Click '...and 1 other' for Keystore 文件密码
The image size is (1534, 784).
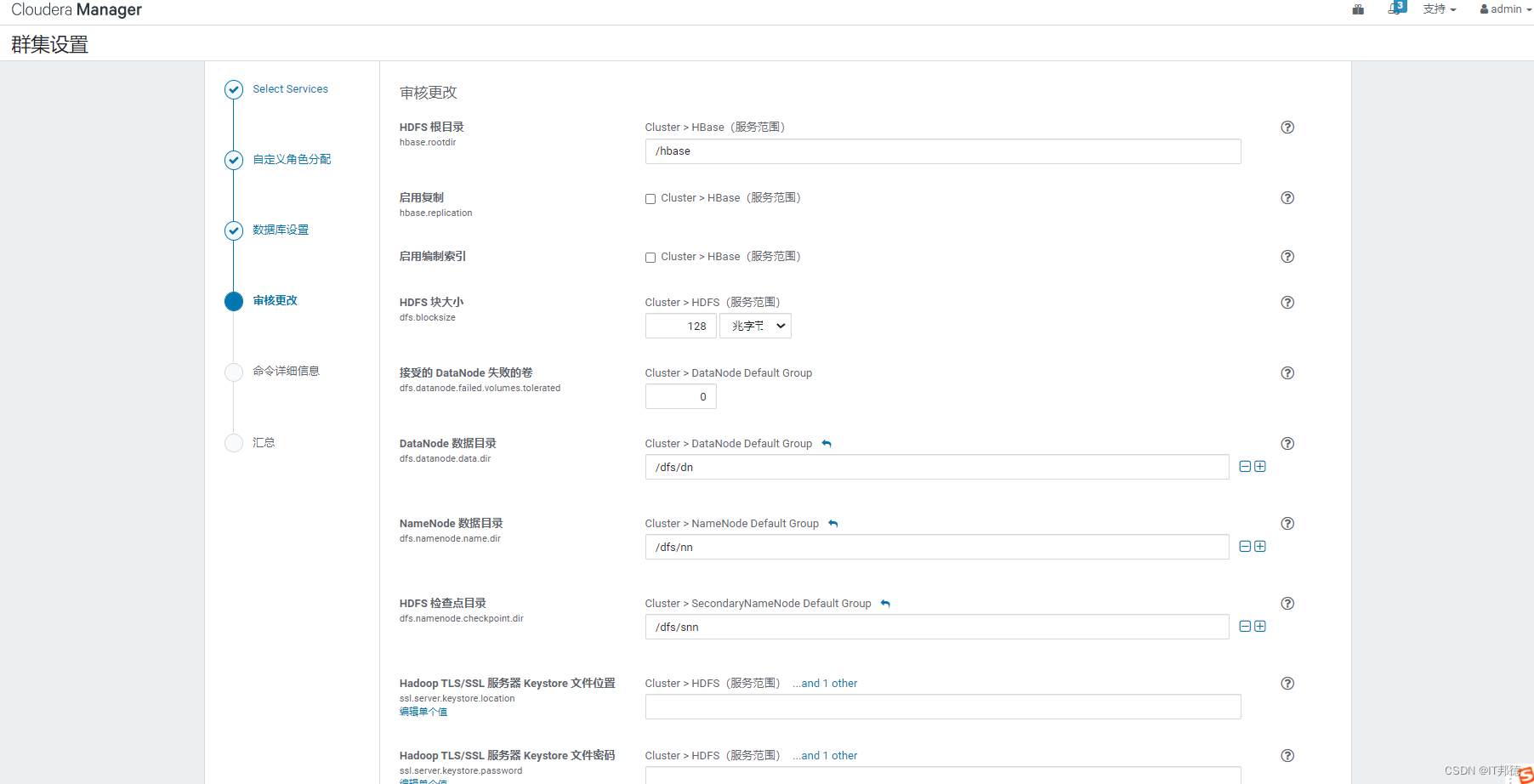click(825, 756)
